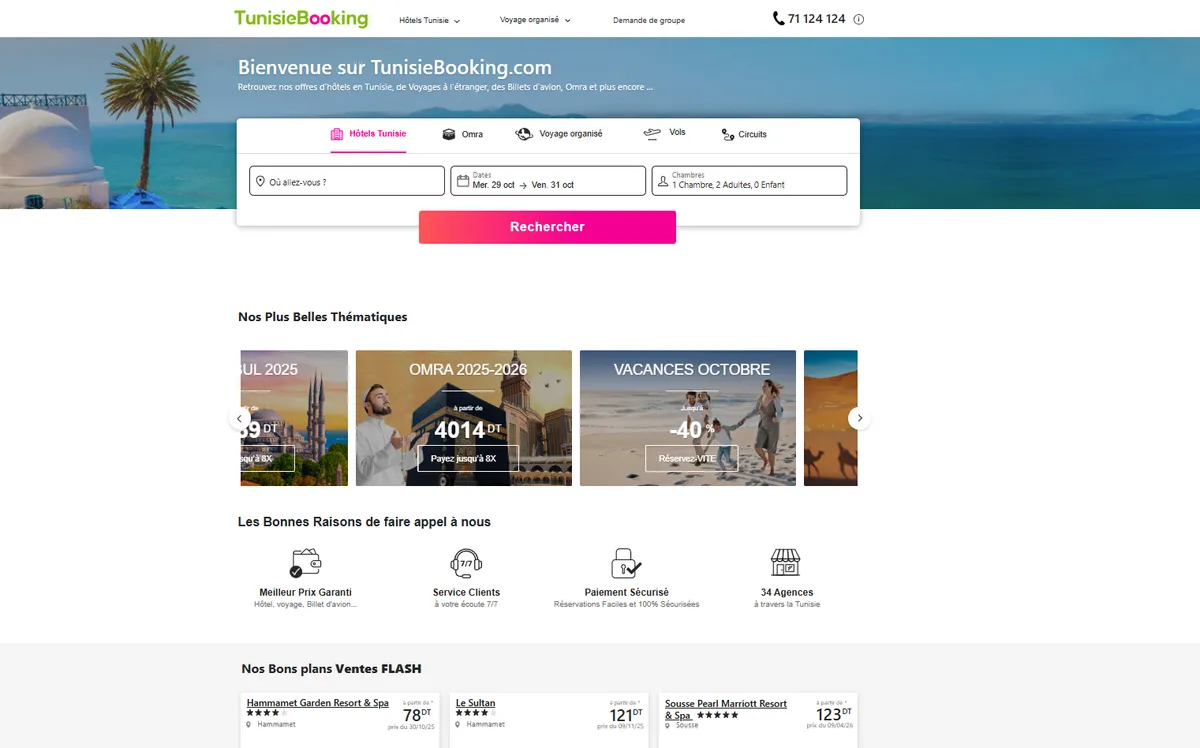Image resolution: width=1200 pixels, height=748 pixels.
Task: Click the TunisieBooking logo
Action: pos(301,19)
